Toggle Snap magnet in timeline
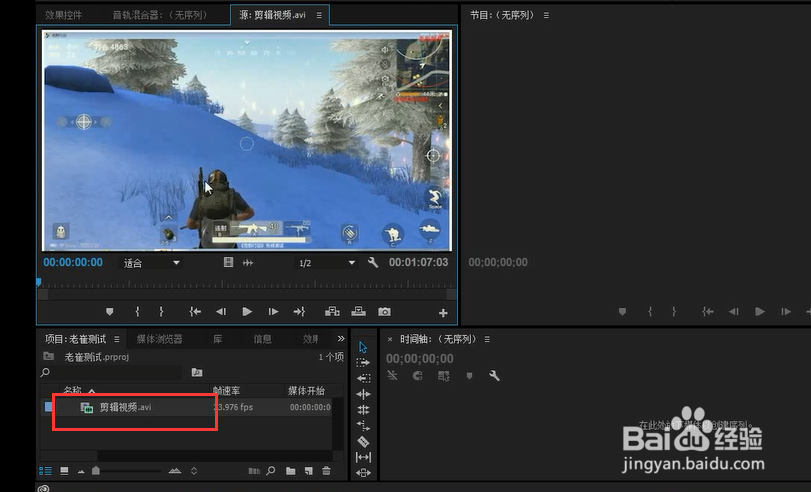Screen dimensions: 811x492 pyautogui.click(x=417, y=376)
